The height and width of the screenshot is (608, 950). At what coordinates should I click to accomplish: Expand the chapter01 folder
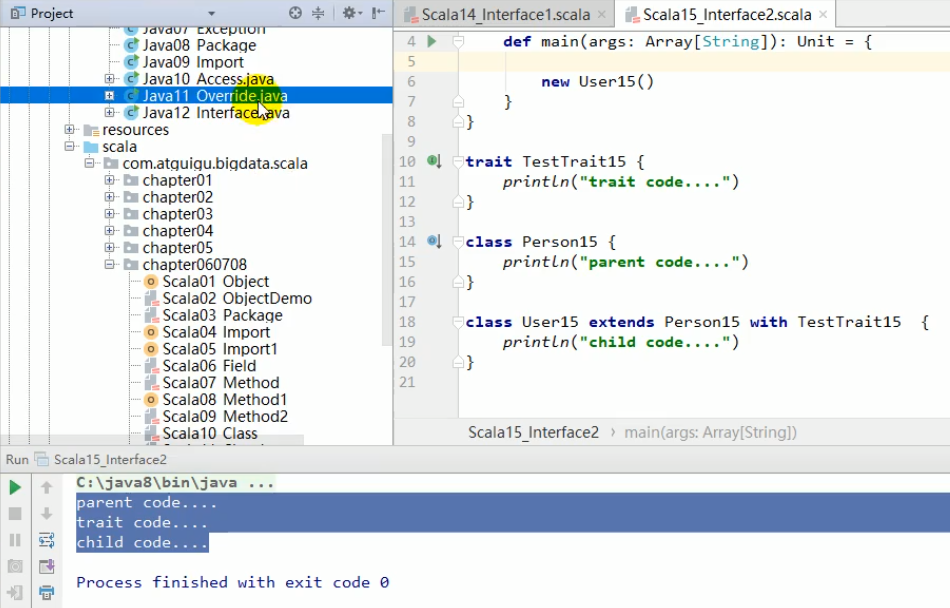[x=109, y=180]
